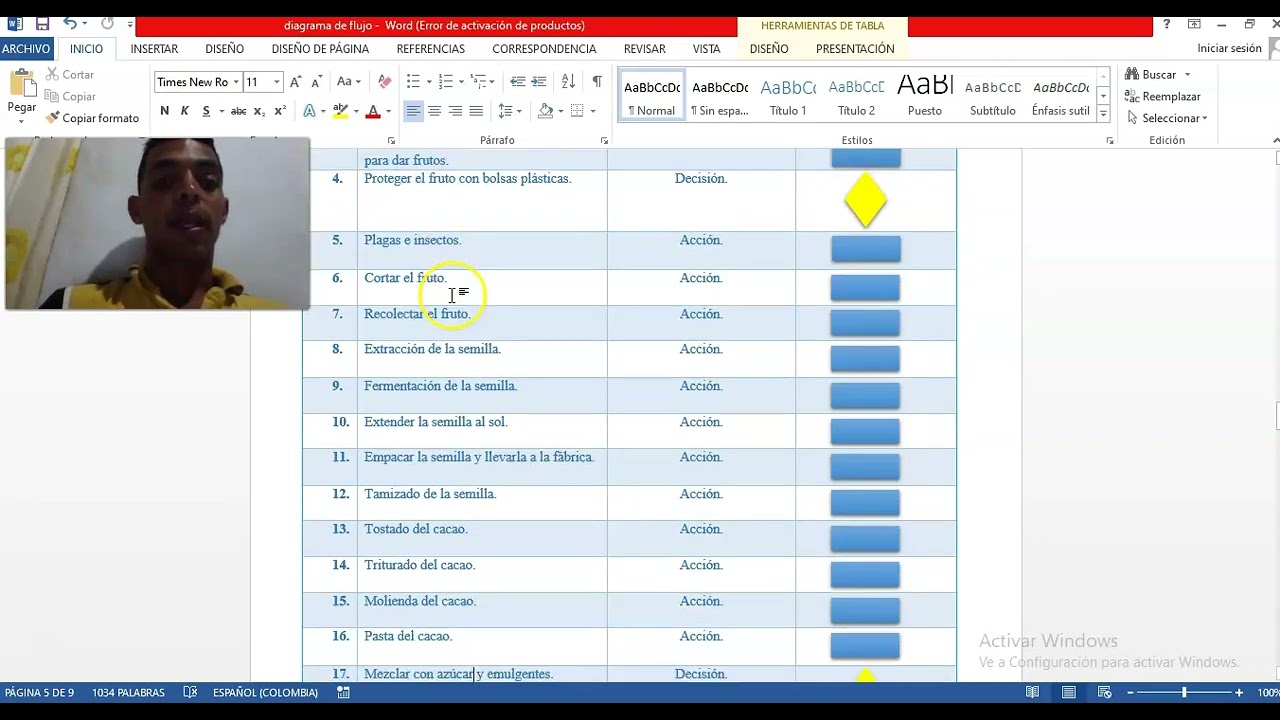Open the font color dropdown arrow
Image resolution: width=1280 pixels, height=720 pixels.
tap(388, 111)
